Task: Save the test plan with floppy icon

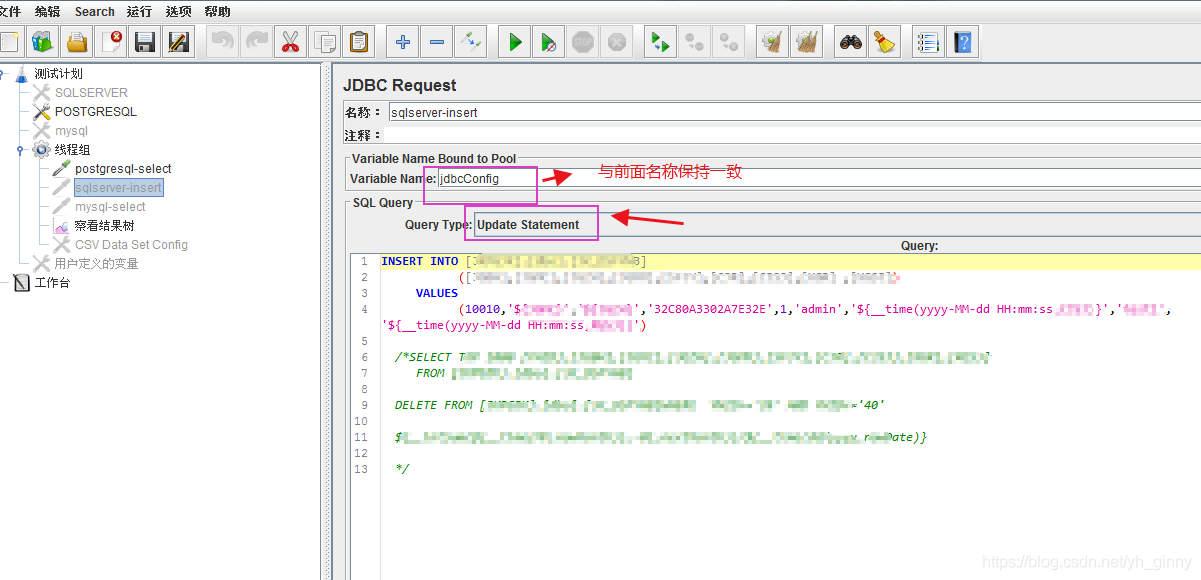Action: pyautogui.click(x=145, y=42)
